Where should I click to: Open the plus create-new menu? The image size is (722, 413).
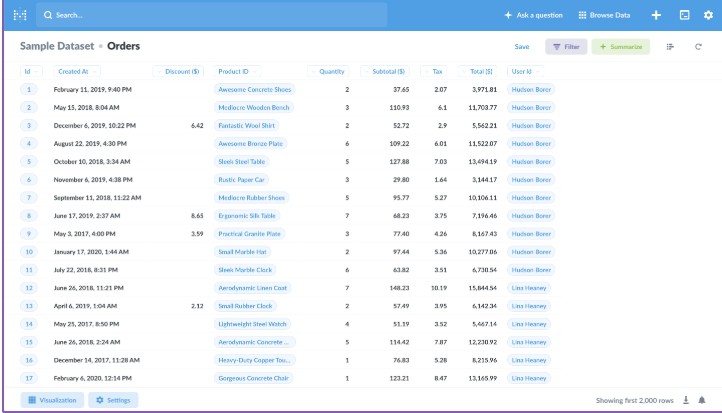pyautogui.click(x=656, y=15)
